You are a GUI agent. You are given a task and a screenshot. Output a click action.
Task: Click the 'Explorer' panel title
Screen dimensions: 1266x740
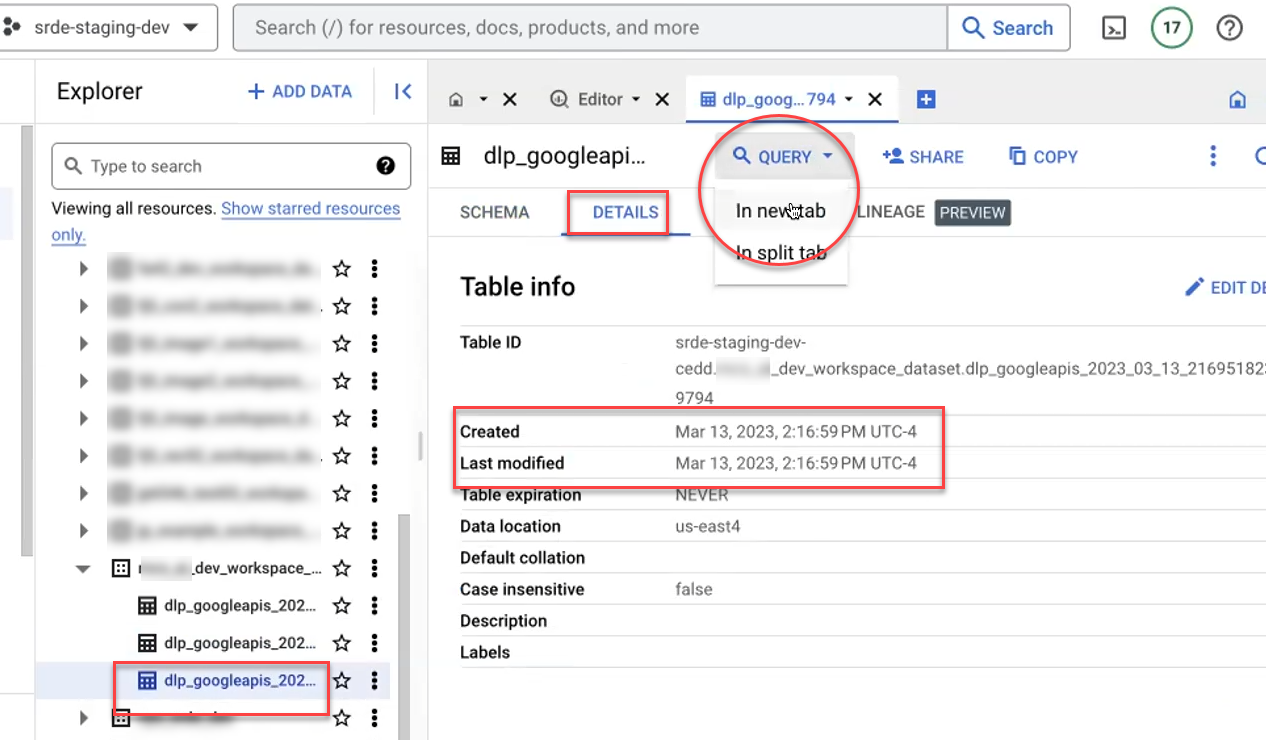[x=100, y=92]
